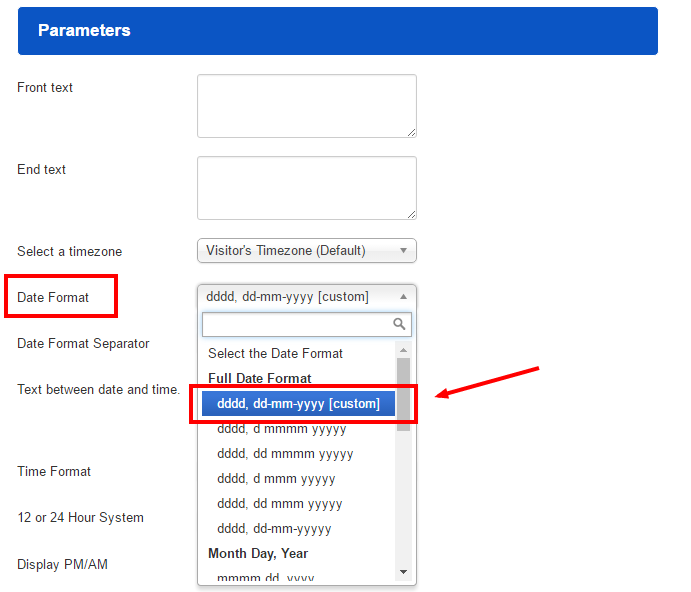
Task: Click the End text resize handle
Action: (412, 215)
